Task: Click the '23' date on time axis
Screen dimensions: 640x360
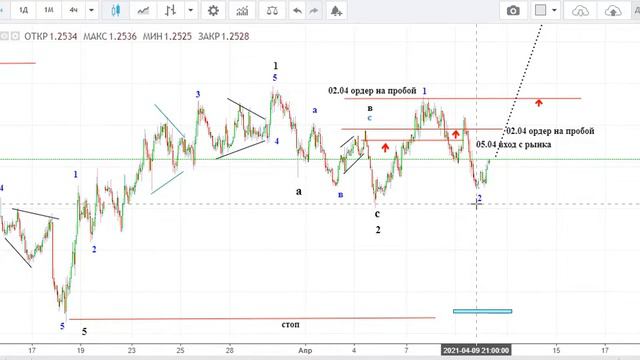Action: (x=131, y=350)
